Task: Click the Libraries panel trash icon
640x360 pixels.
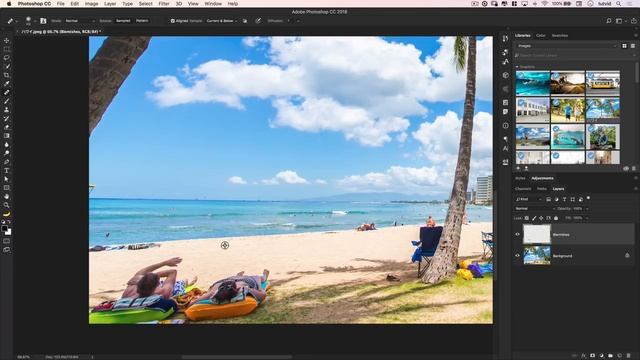Action: pos(634,168)
